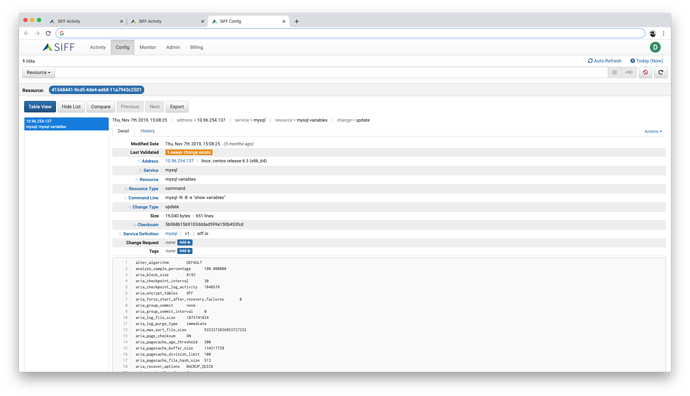This screenshot has height=396, width=690.
Task: Select the Detail tab
Action: 123,131
